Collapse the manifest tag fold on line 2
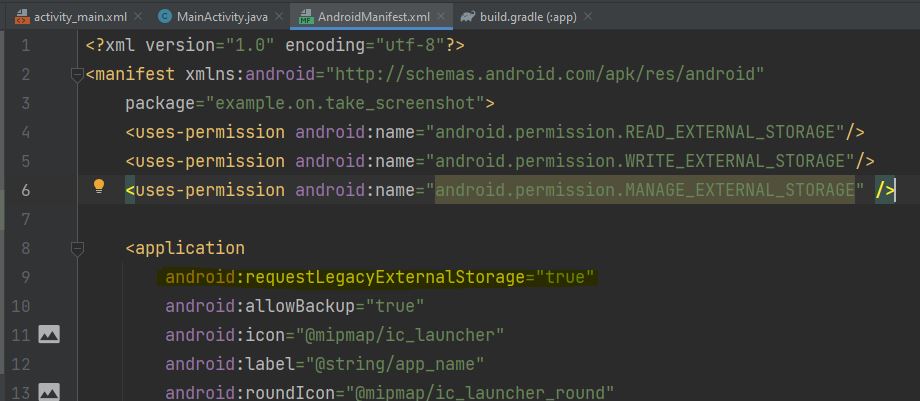Viewport: 920px width, 401px height. [x=77, y=75]
